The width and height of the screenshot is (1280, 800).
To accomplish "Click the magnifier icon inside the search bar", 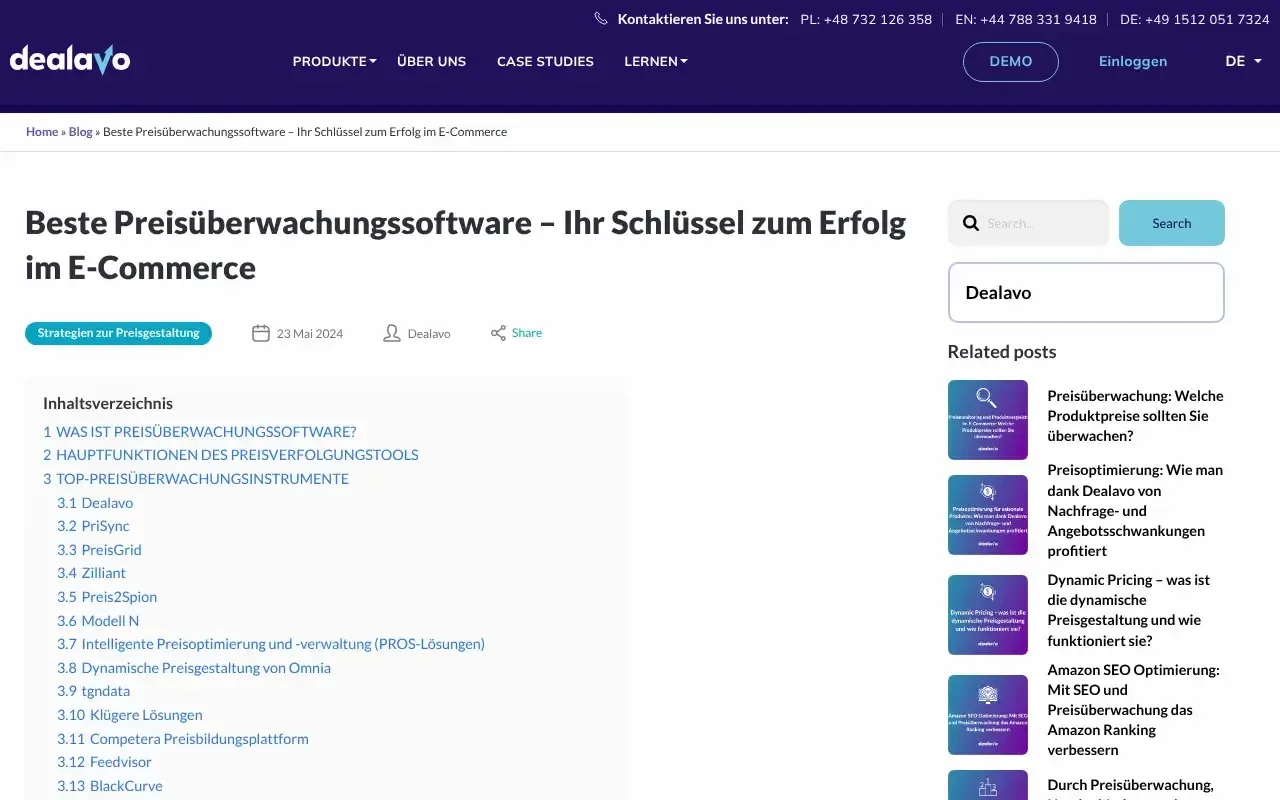I will coord(970,223).
